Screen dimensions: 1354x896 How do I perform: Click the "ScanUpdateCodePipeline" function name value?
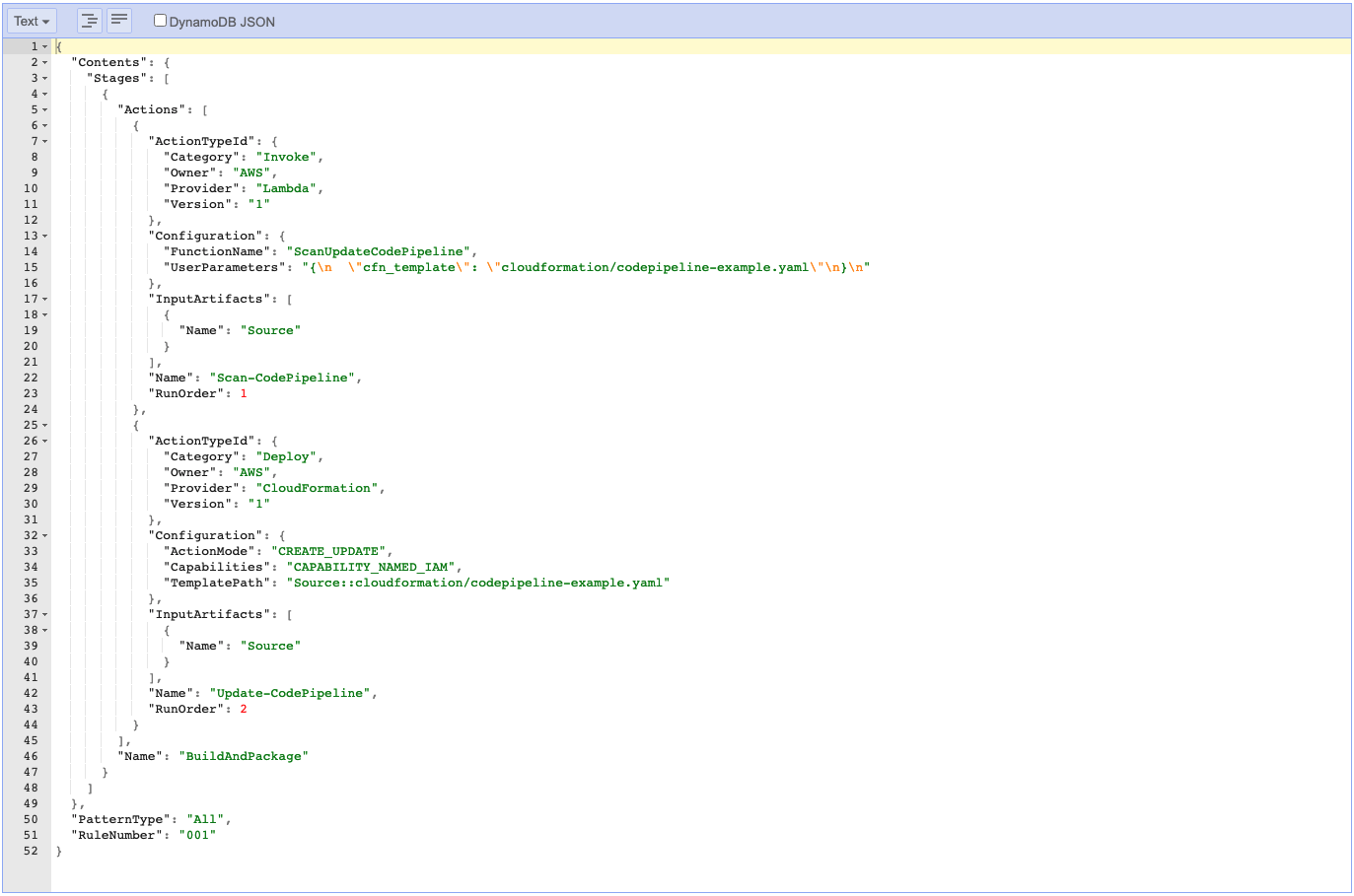[379, 252]
